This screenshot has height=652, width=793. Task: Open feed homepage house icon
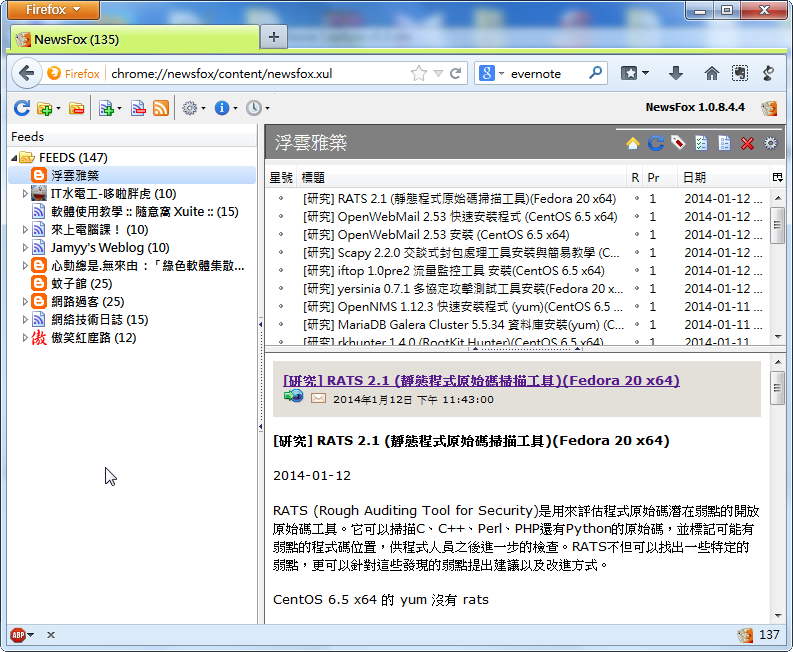coord(632,144)
